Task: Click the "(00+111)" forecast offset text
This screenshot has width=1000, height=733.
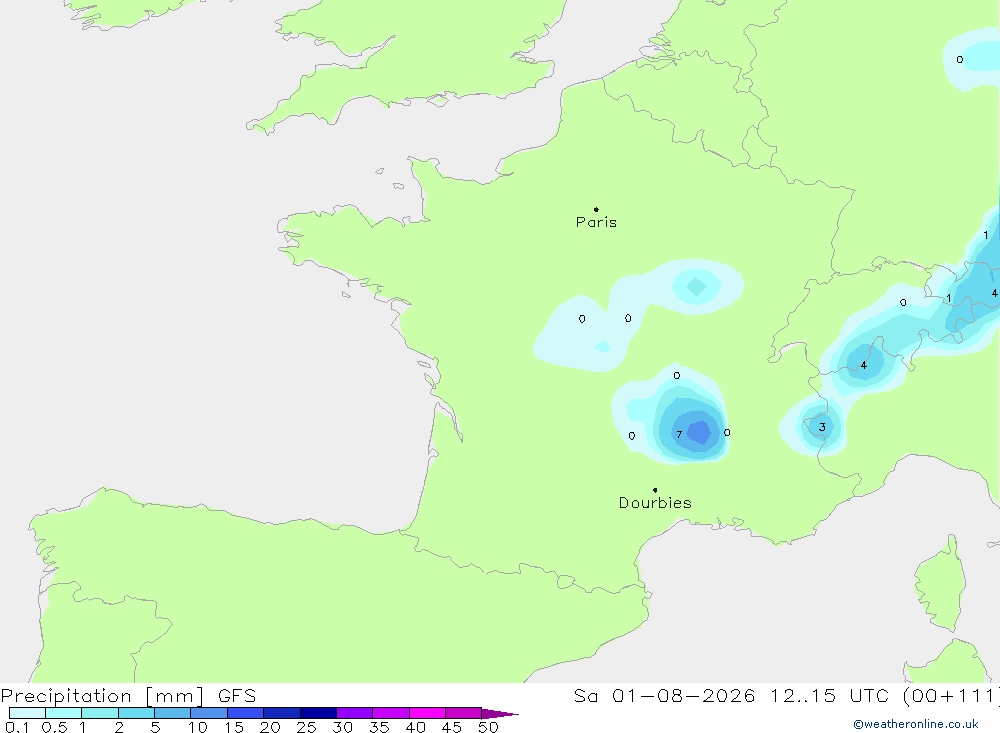Action: (x=951, y=696)
